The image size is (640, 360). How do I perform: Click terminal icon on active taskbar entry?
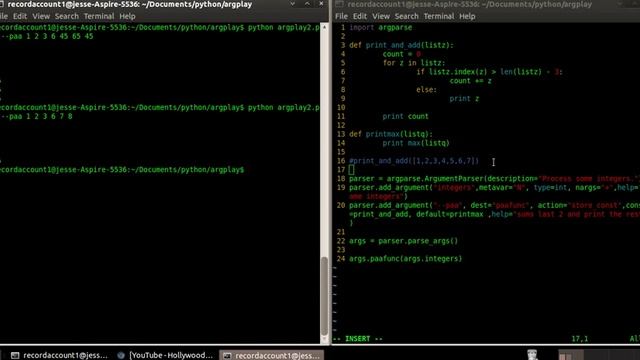[x=227, y=355]
